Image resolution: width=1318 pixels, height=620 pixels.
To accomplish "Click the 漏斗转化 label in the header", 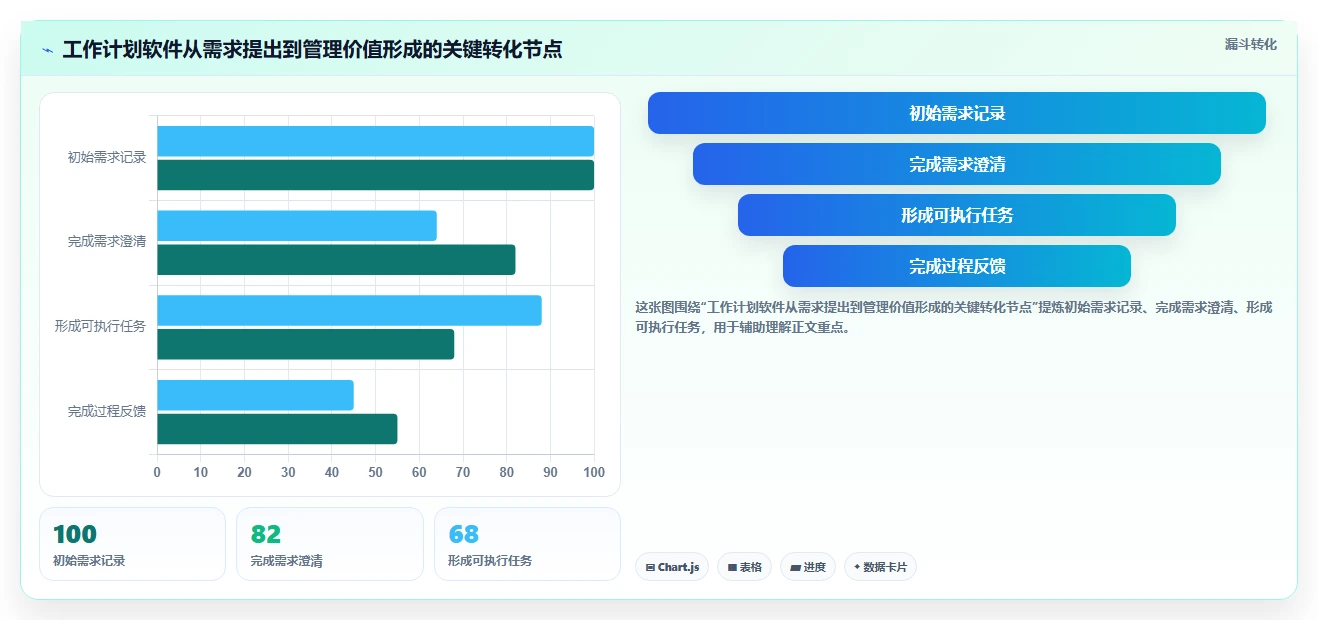I will click(1250, 44).
